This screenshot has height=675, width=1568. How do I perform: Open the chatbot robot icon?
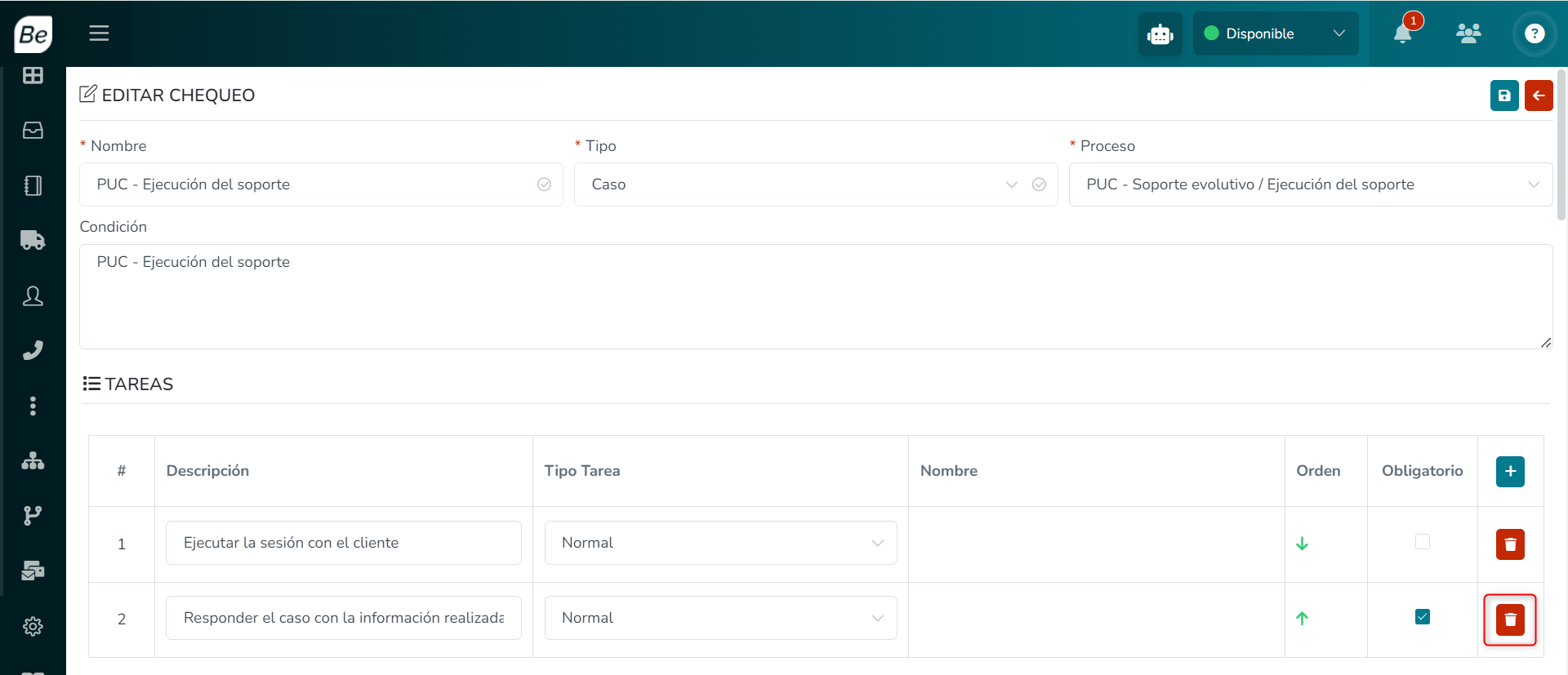click(1160, 34)
